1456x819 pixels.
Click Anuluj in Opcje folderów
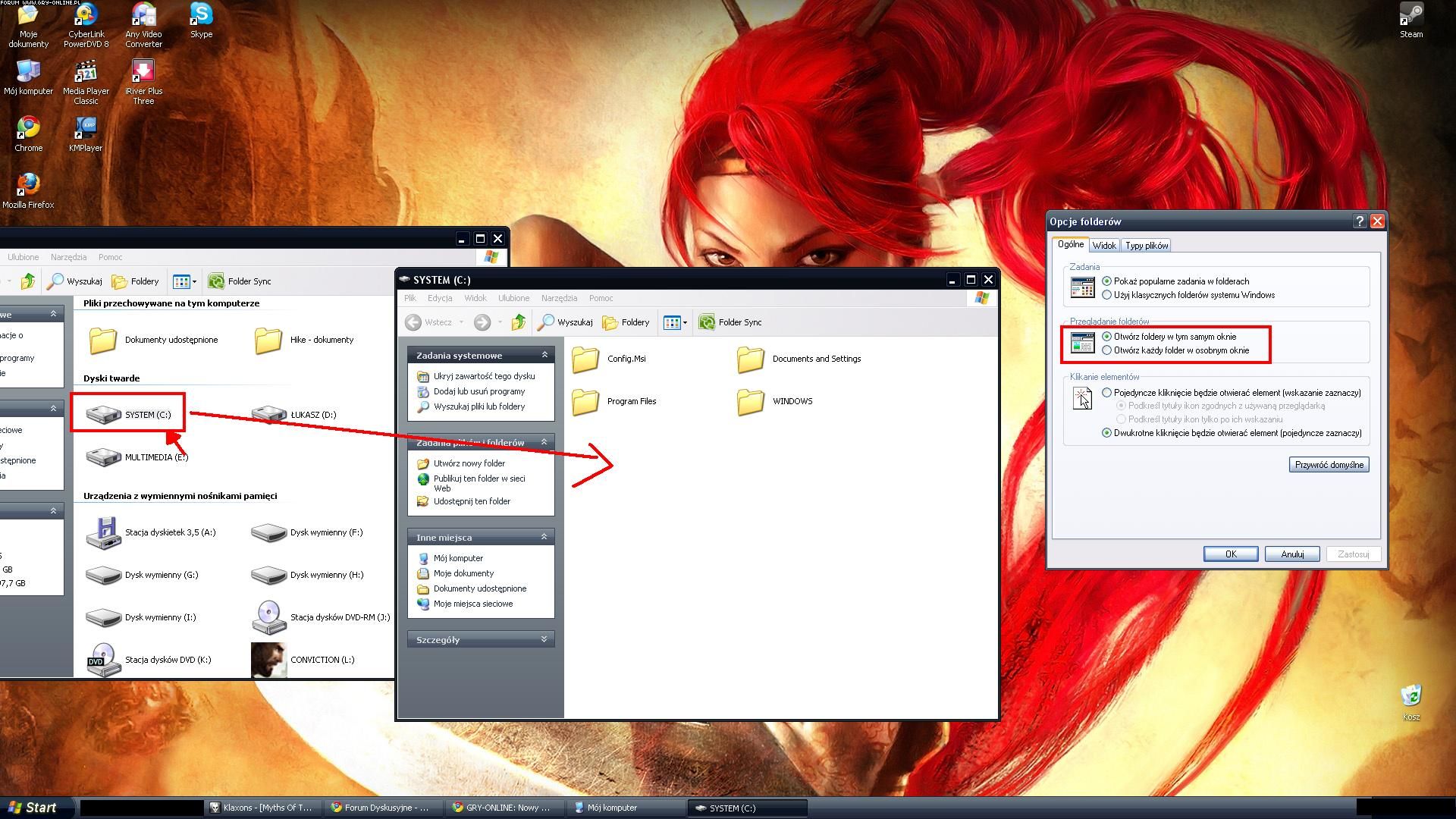tap(1292, 554)
